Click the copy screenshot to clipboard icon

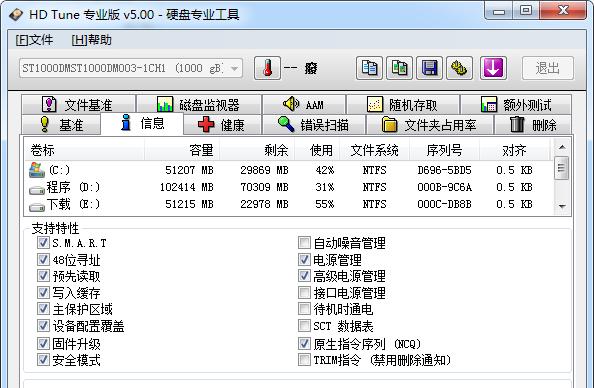(x=399, y=68)
